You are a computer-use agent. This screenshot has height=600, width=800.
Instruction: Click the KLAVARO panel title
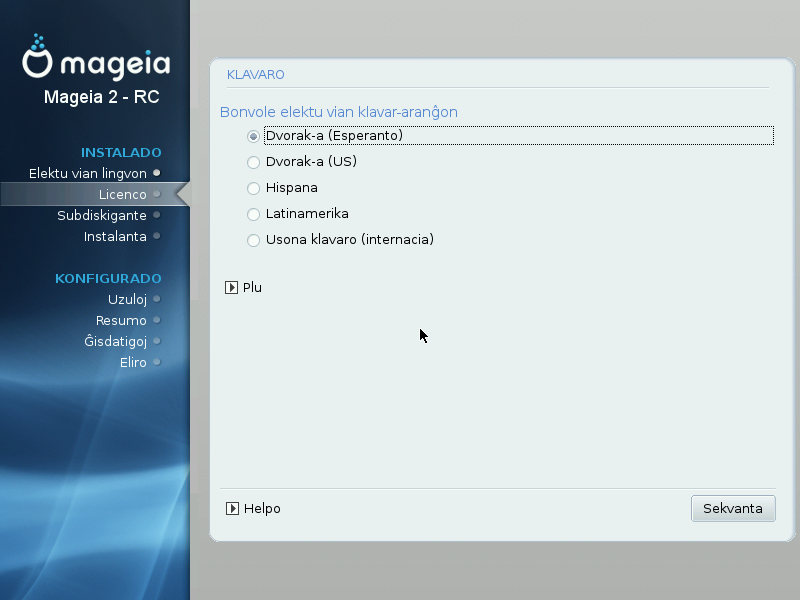(x=256, y=74)
